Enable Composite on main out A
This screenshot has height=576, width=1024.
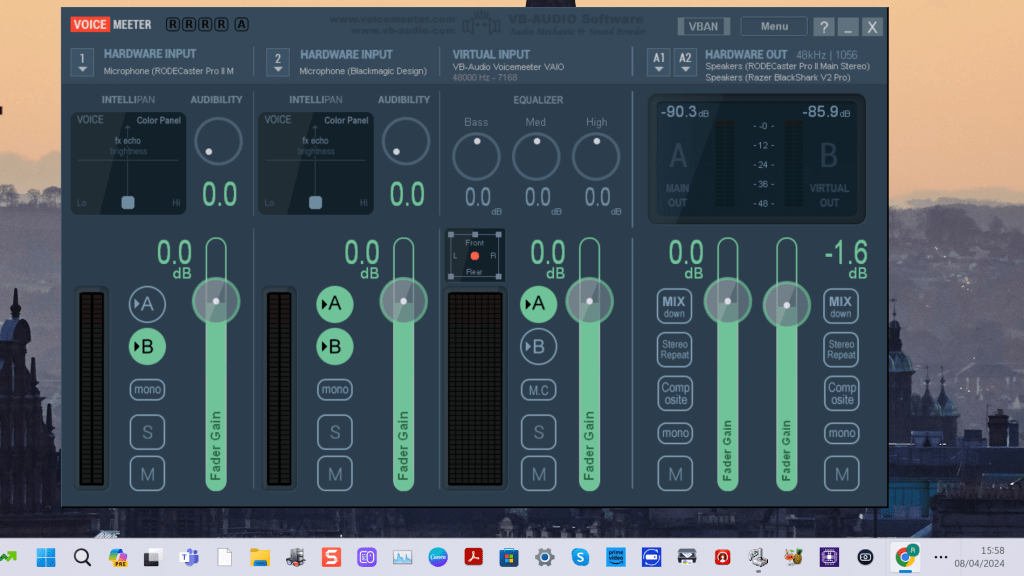tap(675, 393)
